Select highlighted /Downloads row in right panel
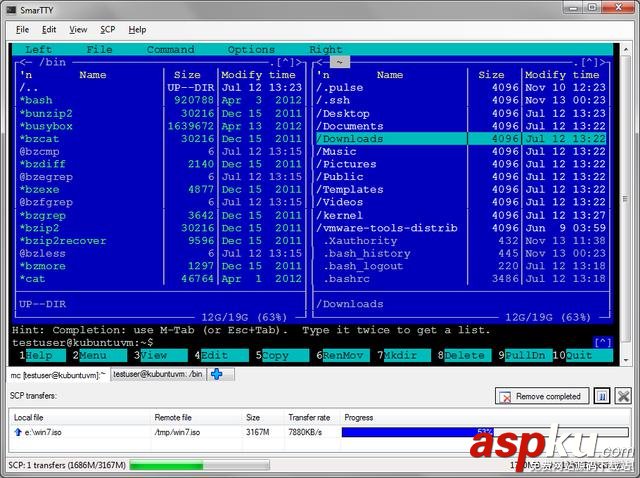 pos(461,139)
